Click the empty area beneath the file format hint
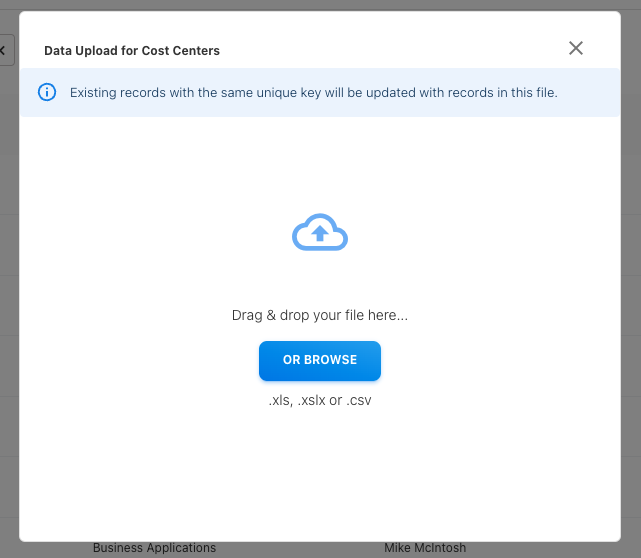This screenshot has width=641, height=558. pyautogui.click(x=319, y=470)
